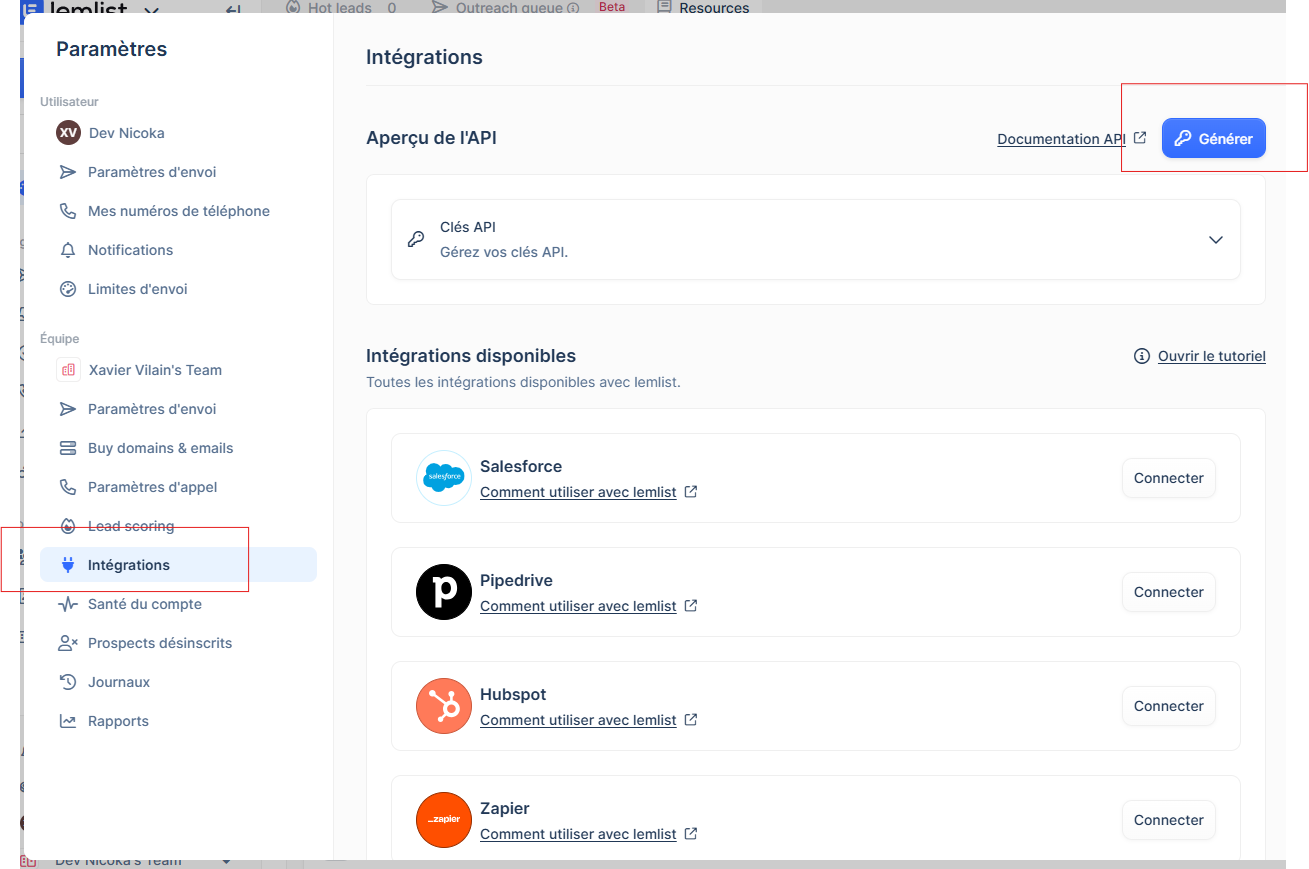This screenshot has width=1309, height=869.
Task: Click the bell icon next to Notifications
Action: [x=68, y=250]
